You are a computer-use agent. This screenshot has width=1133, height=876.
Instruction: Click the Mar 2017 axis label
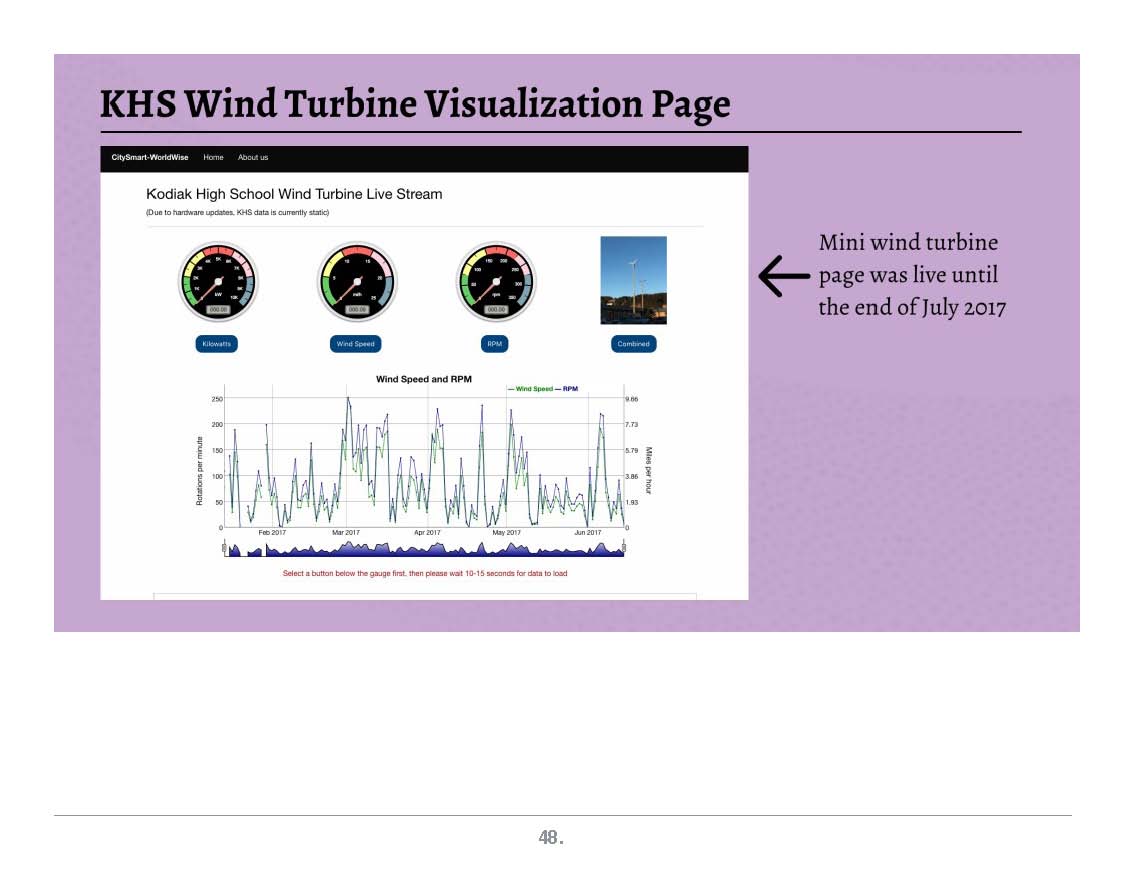pyautogui.click(x=346, y=533)
